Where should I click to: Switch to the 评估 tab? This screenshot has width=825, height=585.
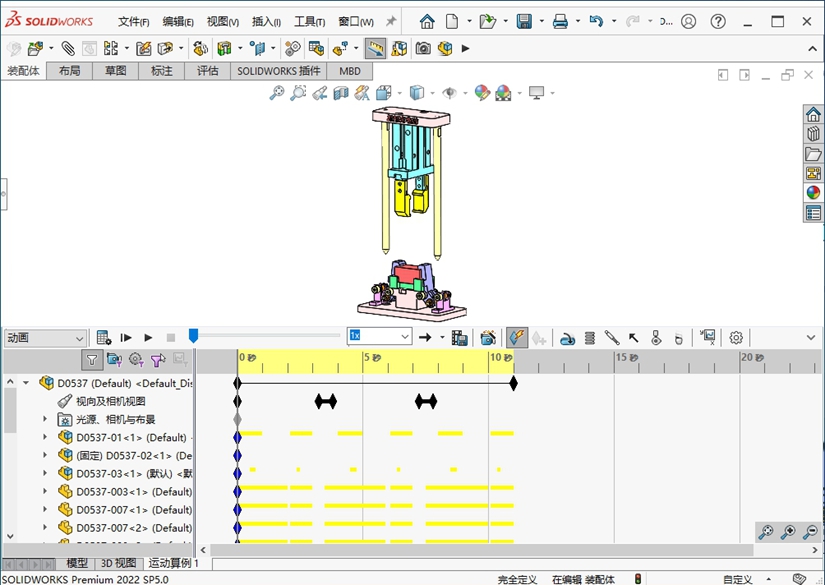(207, 71)
